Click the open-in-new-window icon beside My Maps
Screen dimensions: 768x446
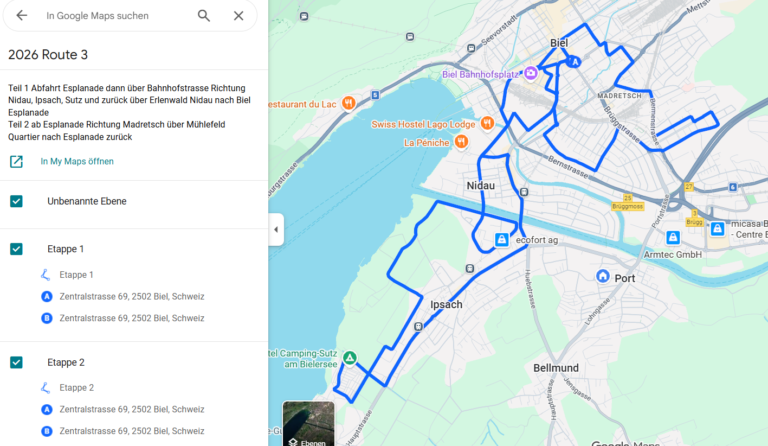click(16, 162)
